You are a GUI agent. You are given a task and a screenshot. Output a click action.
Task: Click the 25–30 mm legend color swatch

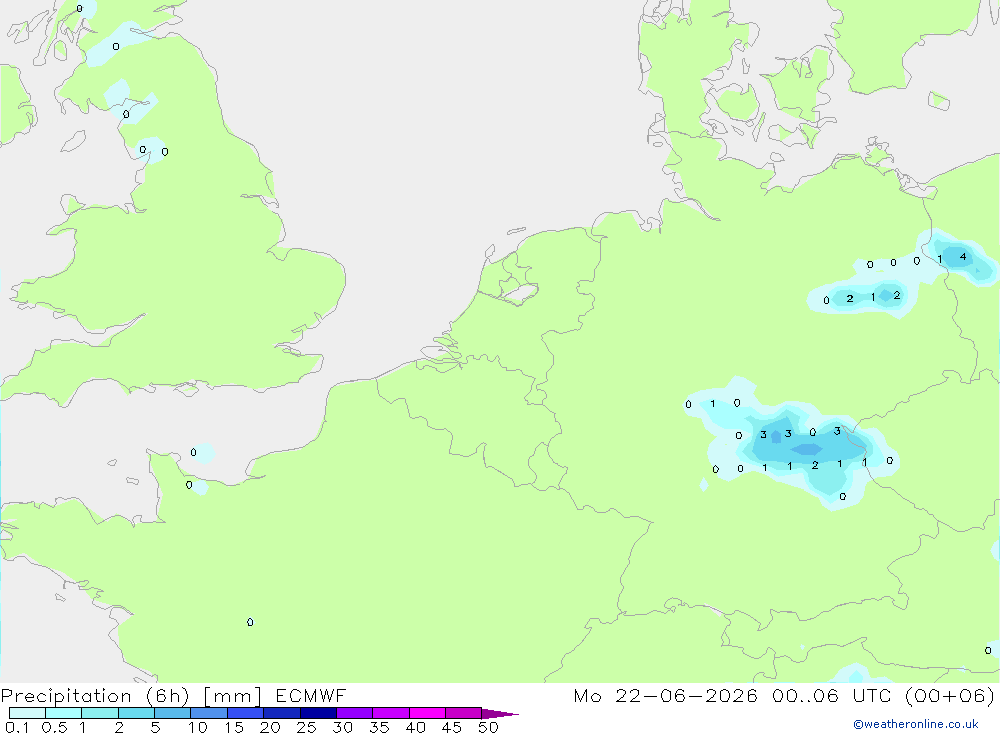tap(318, 713)
